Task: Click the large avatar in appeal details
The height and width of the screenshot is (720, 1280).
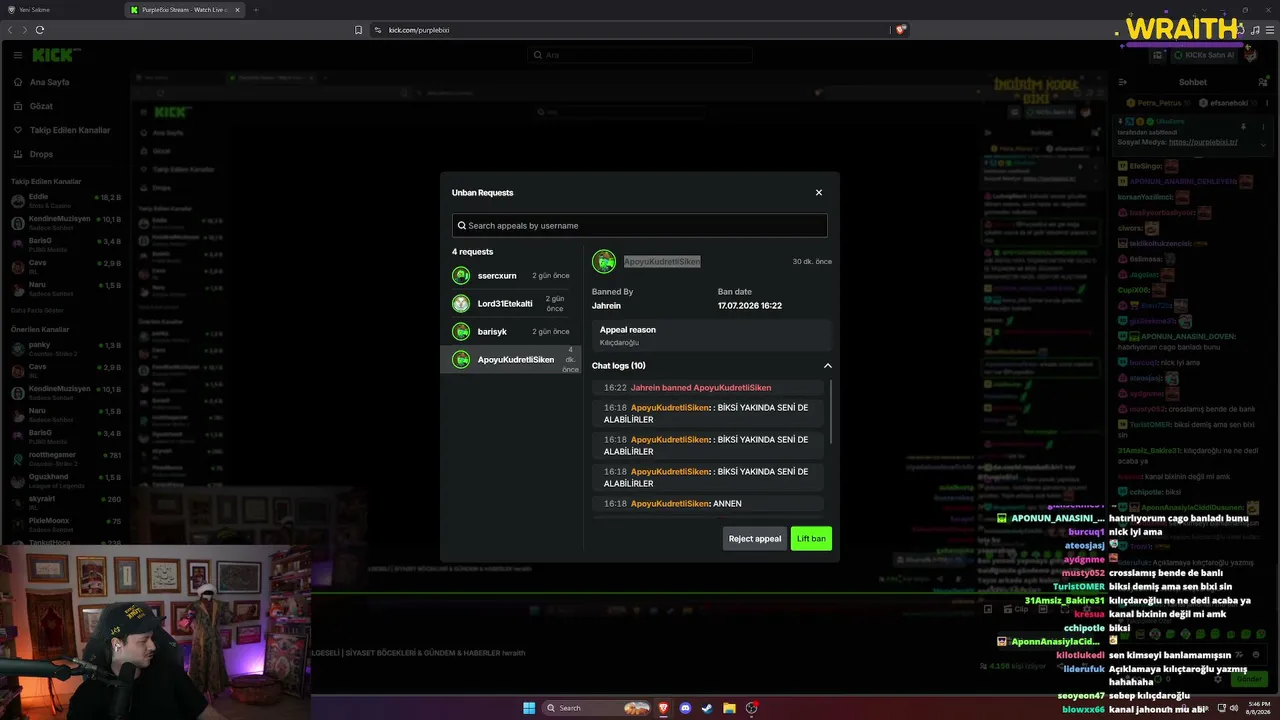Action: (x=604, y=262)
